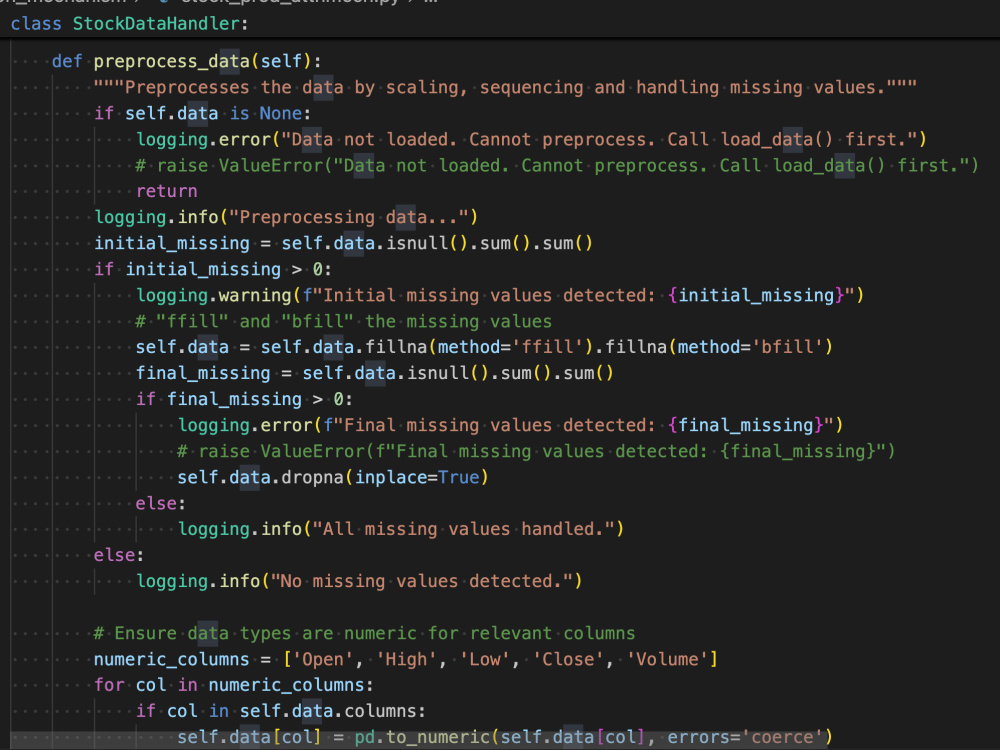Click the line 'if initial_missing > 0:'
Viewport: 1000px width, 750px height.
pyautogui.click(x=213, y=270)
